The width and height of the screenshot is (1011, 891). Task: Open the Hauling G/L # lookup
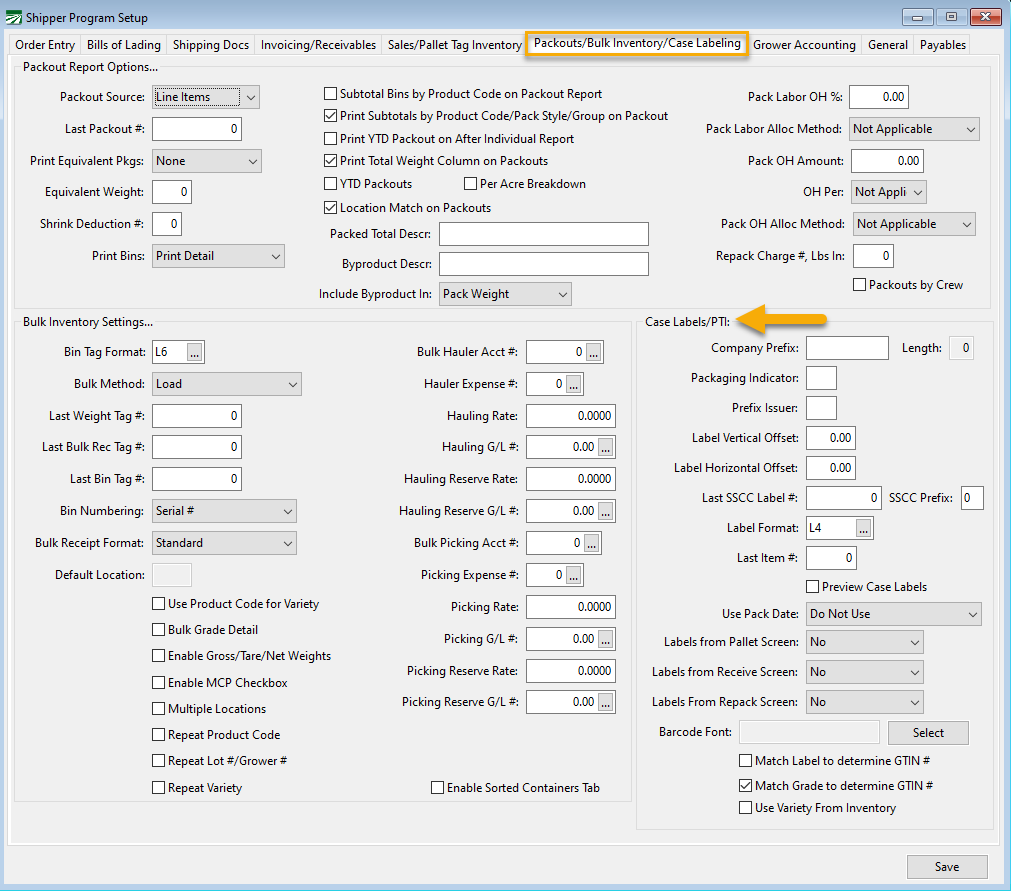(x=606, y=448)
